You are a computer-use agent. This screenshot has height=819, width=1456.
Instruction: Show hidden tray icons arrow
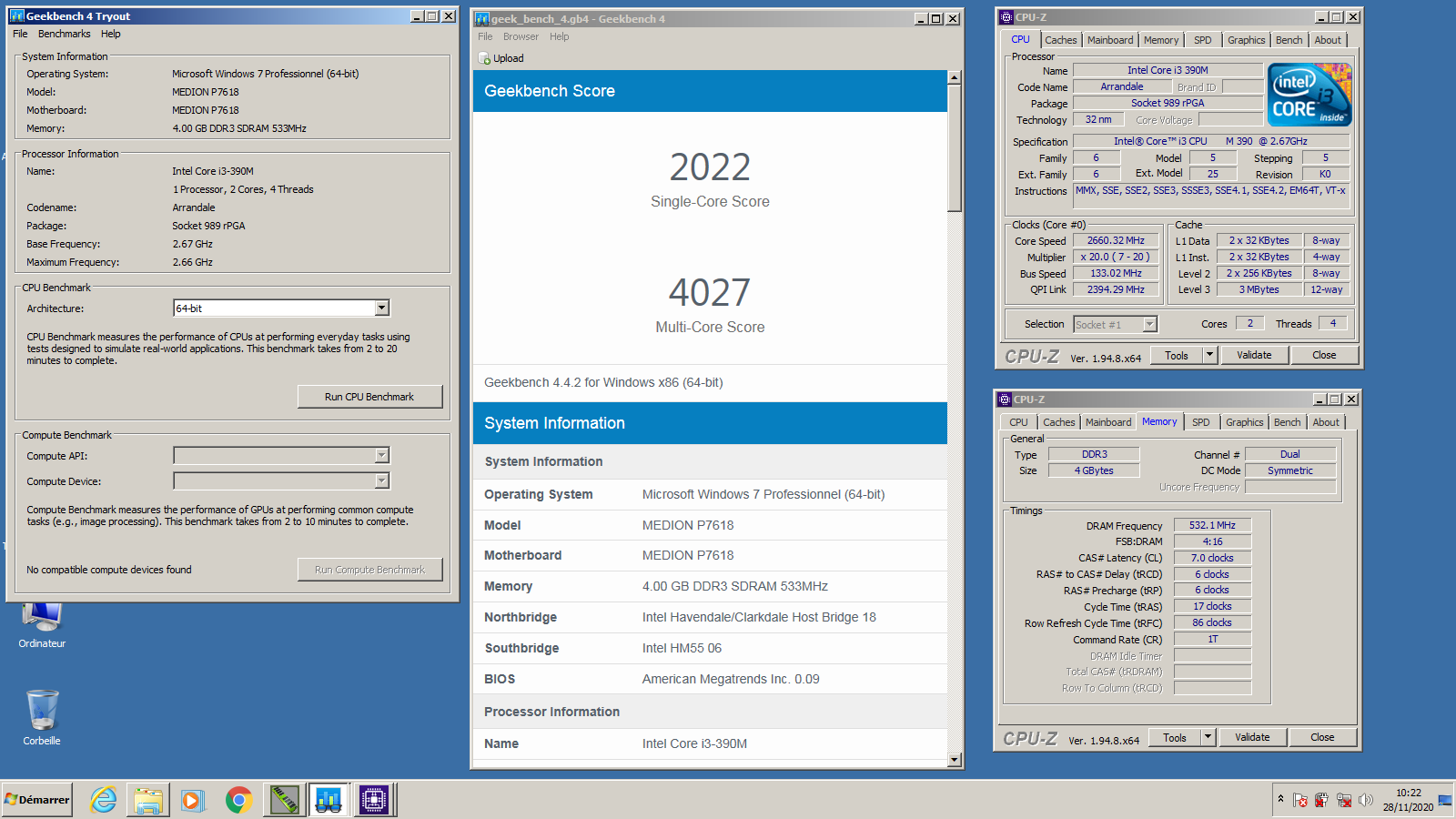(x=1280, y=800)
